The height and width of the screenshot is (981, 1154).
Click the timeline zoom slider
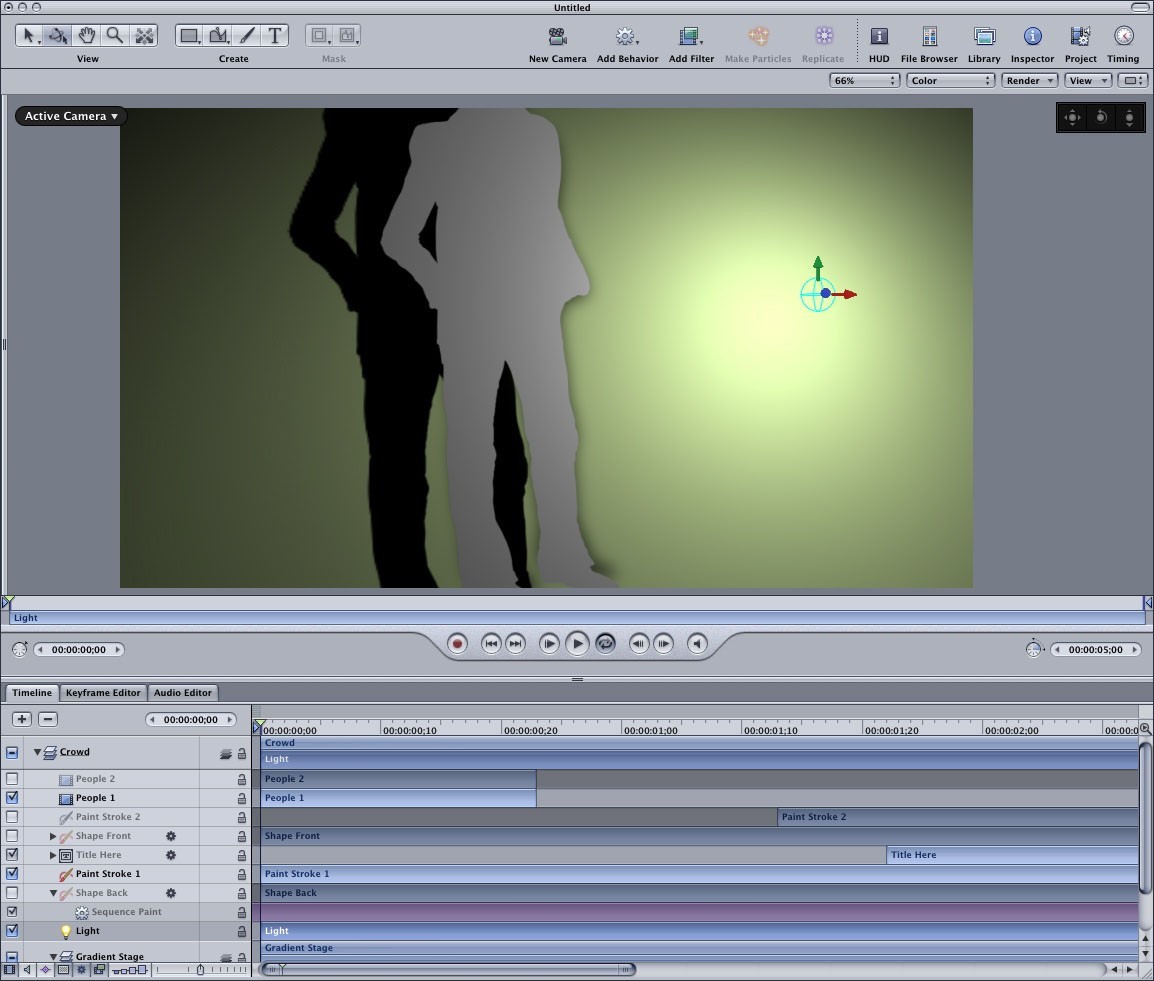pyautogui.click(x=200, y=970)
